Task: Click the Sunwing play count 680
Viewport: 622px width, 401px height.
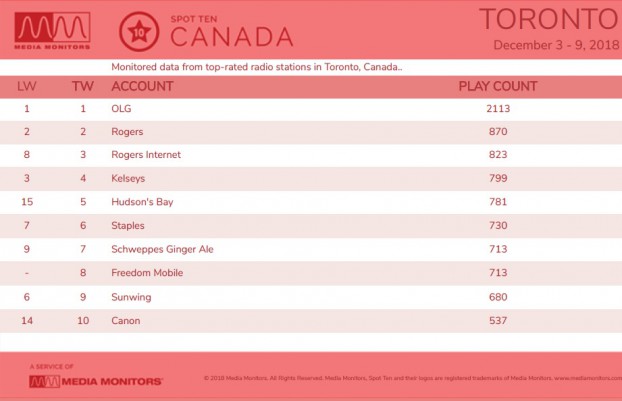Action: (498, 297)
